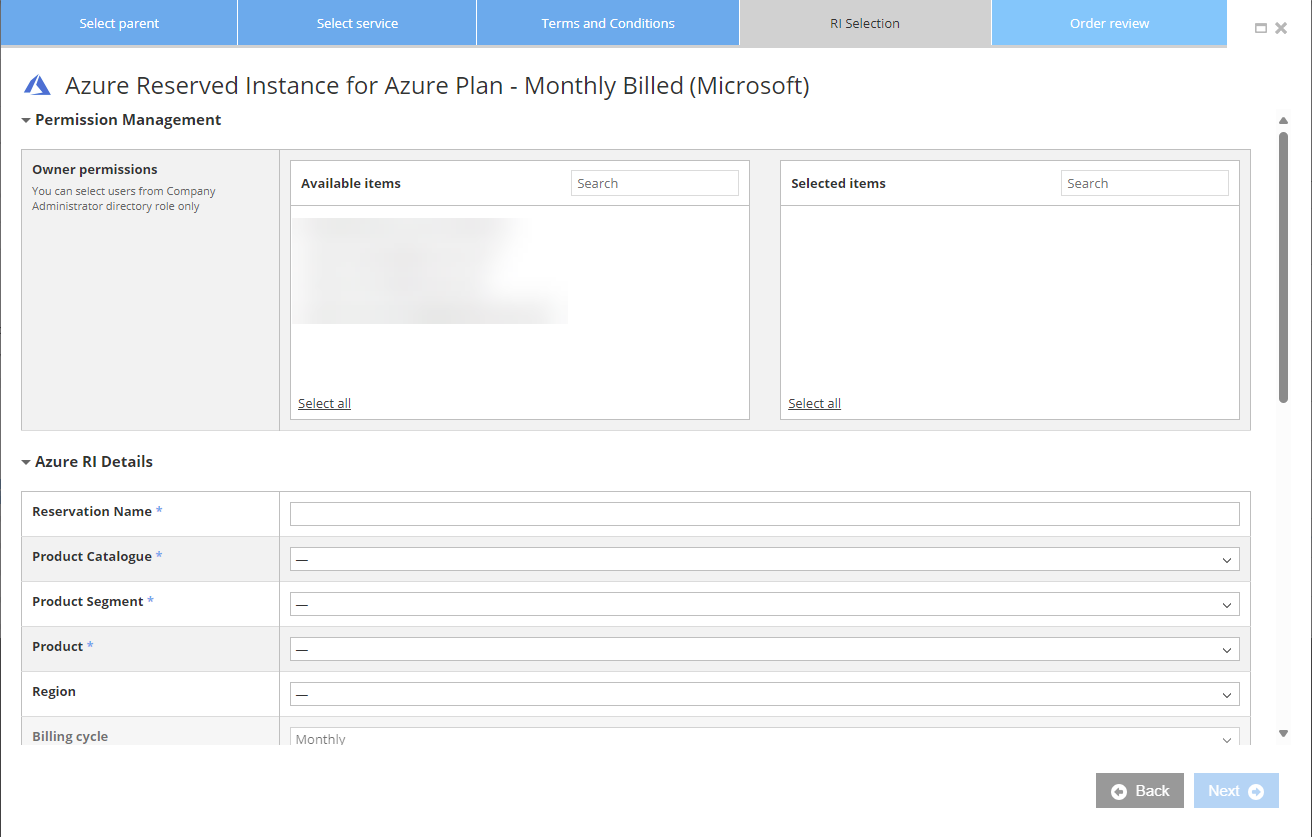Click the Product Segment label
The width and height of the screenshot is (1312, 837).
88,601
